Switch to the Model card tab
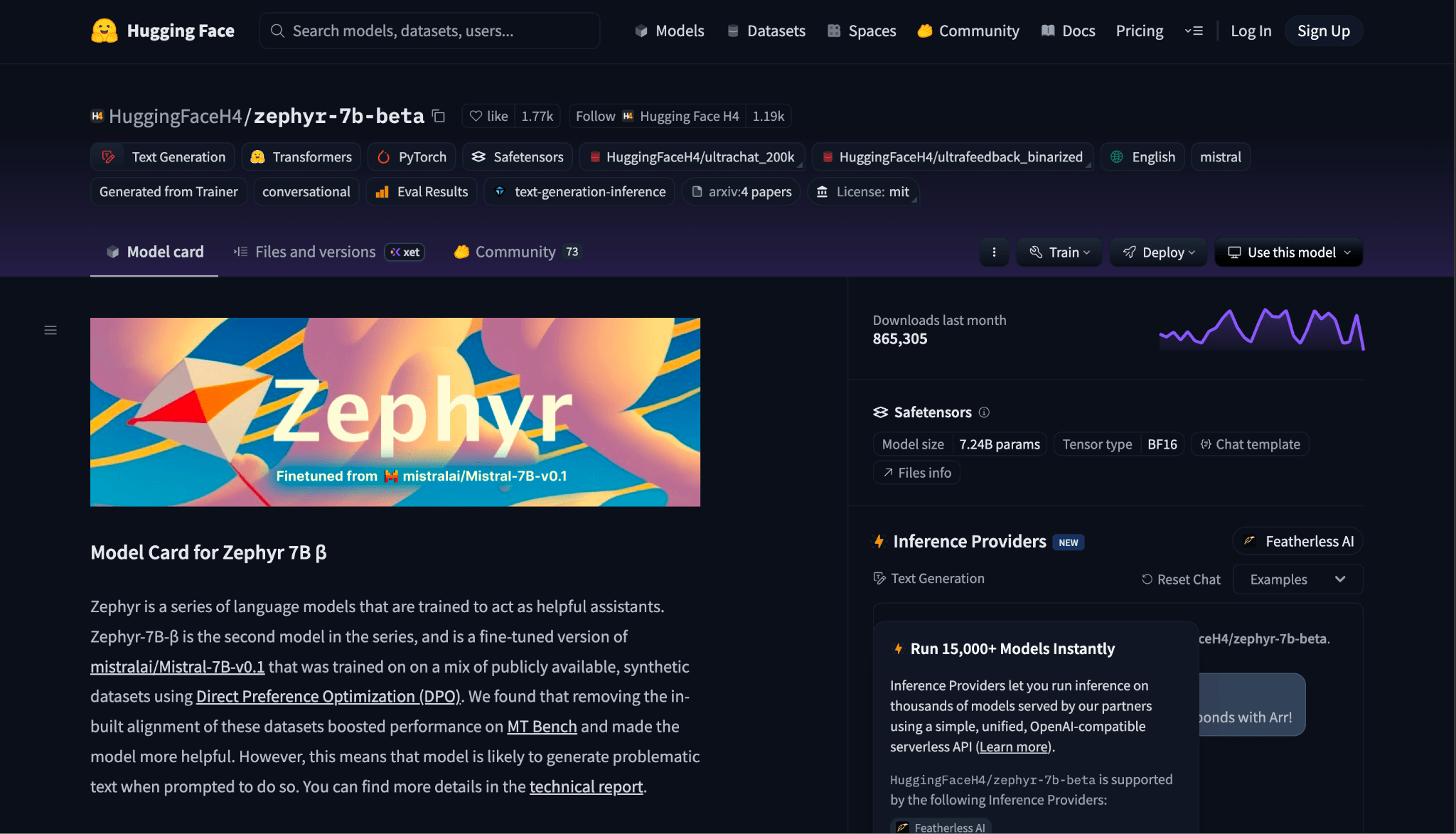The width and height of the screenshot is (1456, 834). coord(154,252)
